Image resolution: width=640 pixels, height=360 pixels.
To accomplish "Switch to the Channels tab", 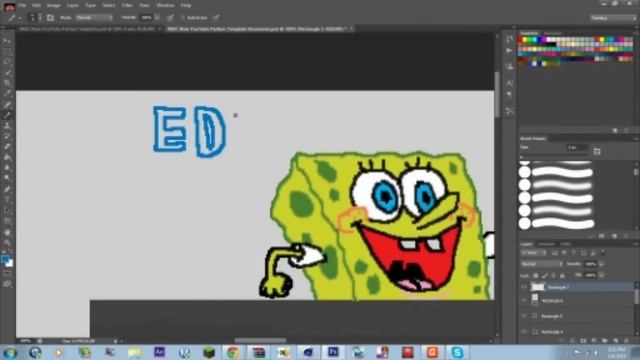I will (546, 244).
